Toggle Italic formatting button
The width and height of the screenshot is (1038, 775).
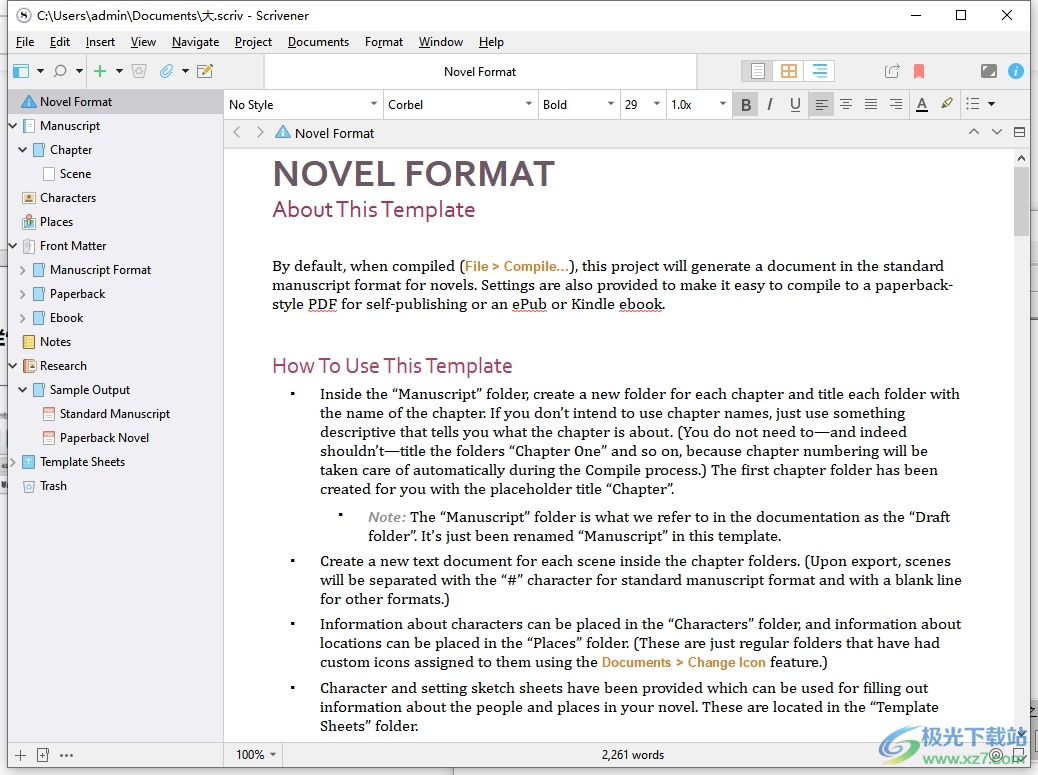pyautogui.click(x=770, y=105)
